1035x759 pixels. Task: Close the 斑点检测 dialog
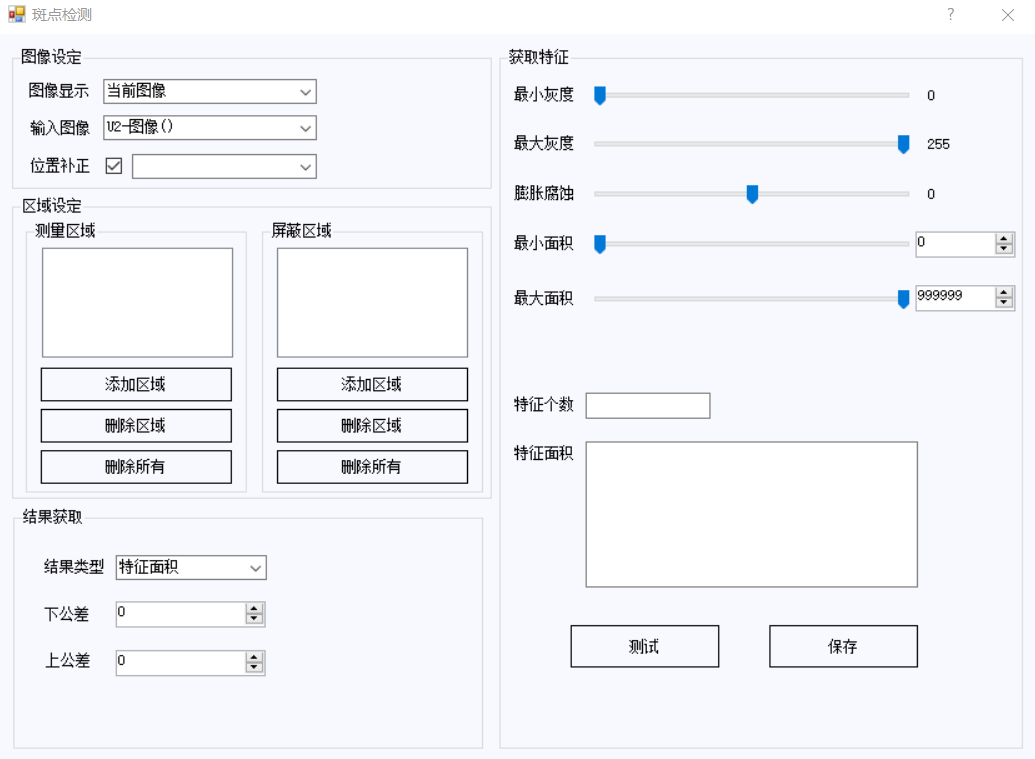(x=1007, y=15)
